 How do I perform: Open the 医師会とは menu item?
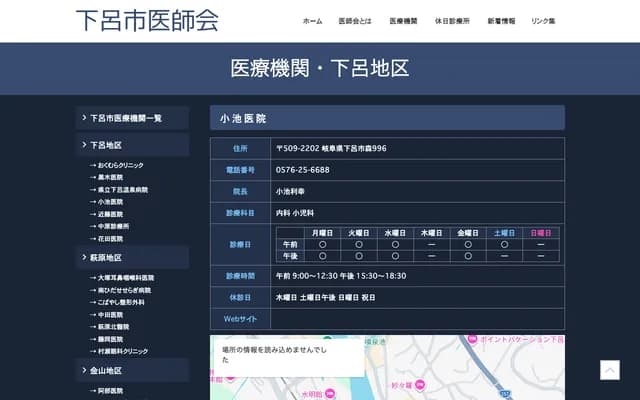(x=355, y=21)
